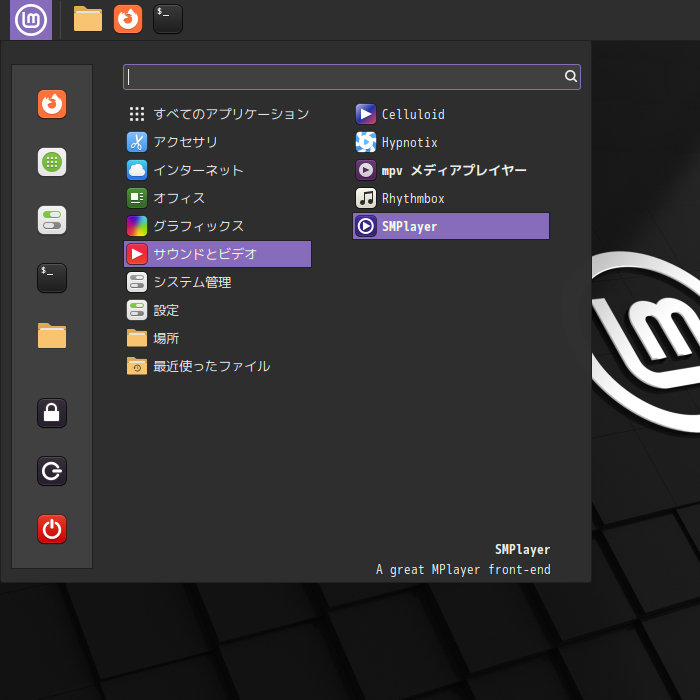This screenshot has width=700, height=700.
Task: Select the すべてのアプリケーション category
Action: pyautogui.click(x=217, y=114)
